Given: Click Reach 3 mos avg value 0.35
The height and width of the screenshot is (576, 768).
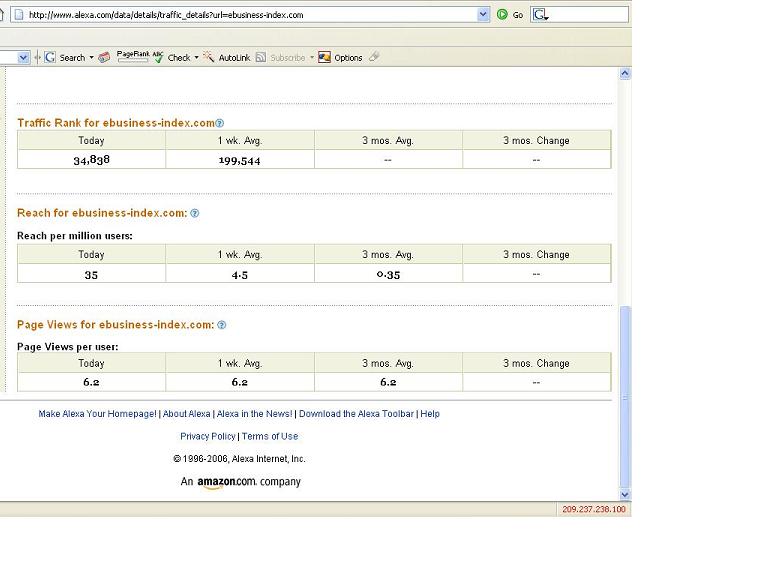Looking at the screenshot, I should pos(388,275).
